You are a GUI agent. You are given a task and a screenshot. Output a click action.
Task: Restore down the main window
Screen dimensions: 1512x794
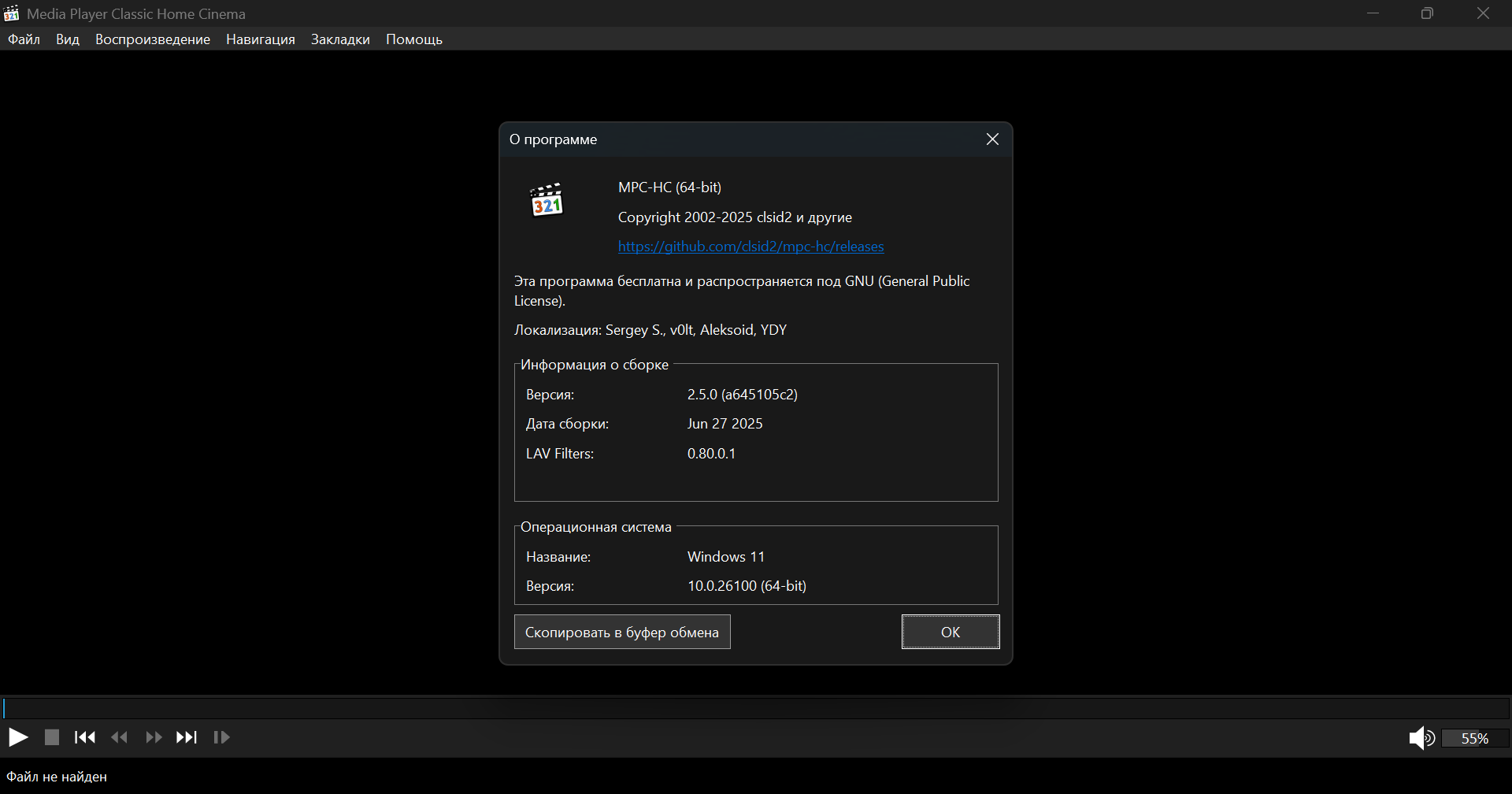(x=1427, y=13)
